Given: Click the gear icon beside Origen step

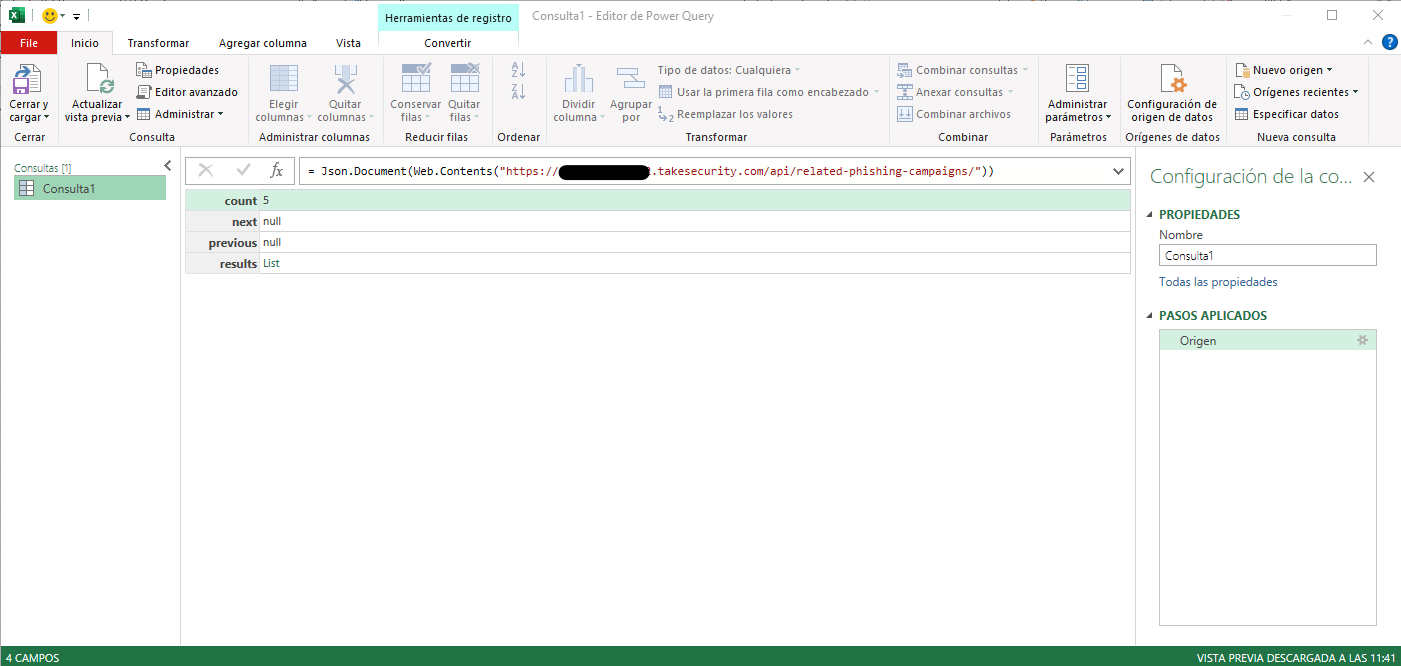Looking at the screenshot, I should (1361, 341).
